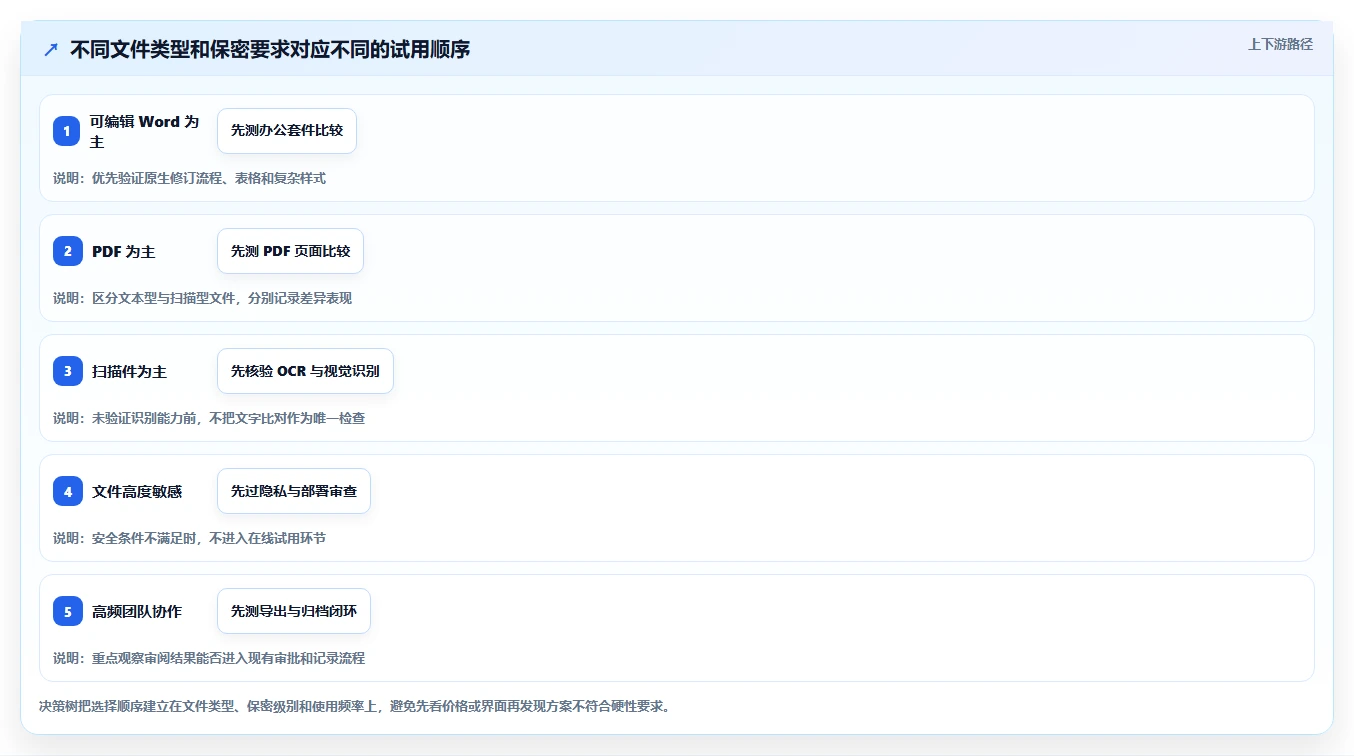1354x756 pixels.
Task: Click the 扫描件为主 label
Action: tap(130, 372)
